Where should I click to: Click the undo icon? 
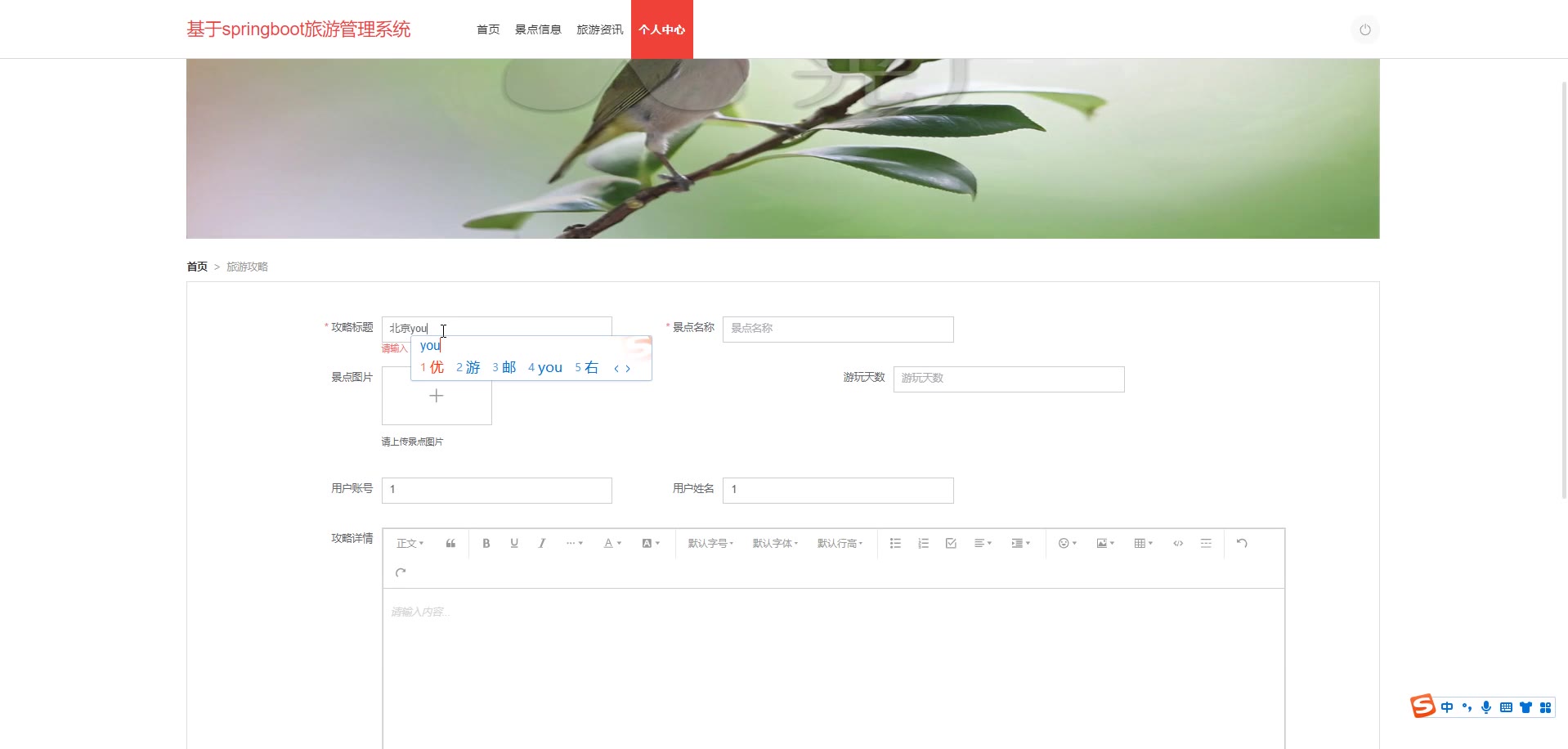pos(1242,544)
